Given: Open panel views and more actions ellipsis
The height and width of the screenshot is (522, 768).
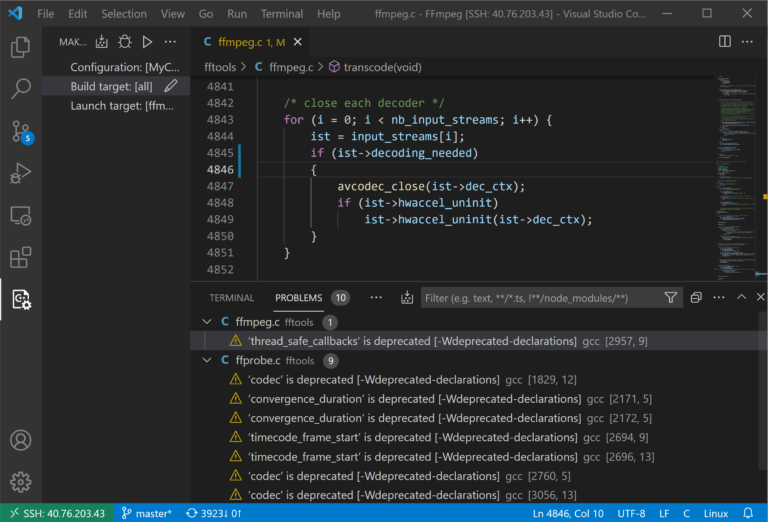Looking at the screenshot, I should [x=719, y=298].
